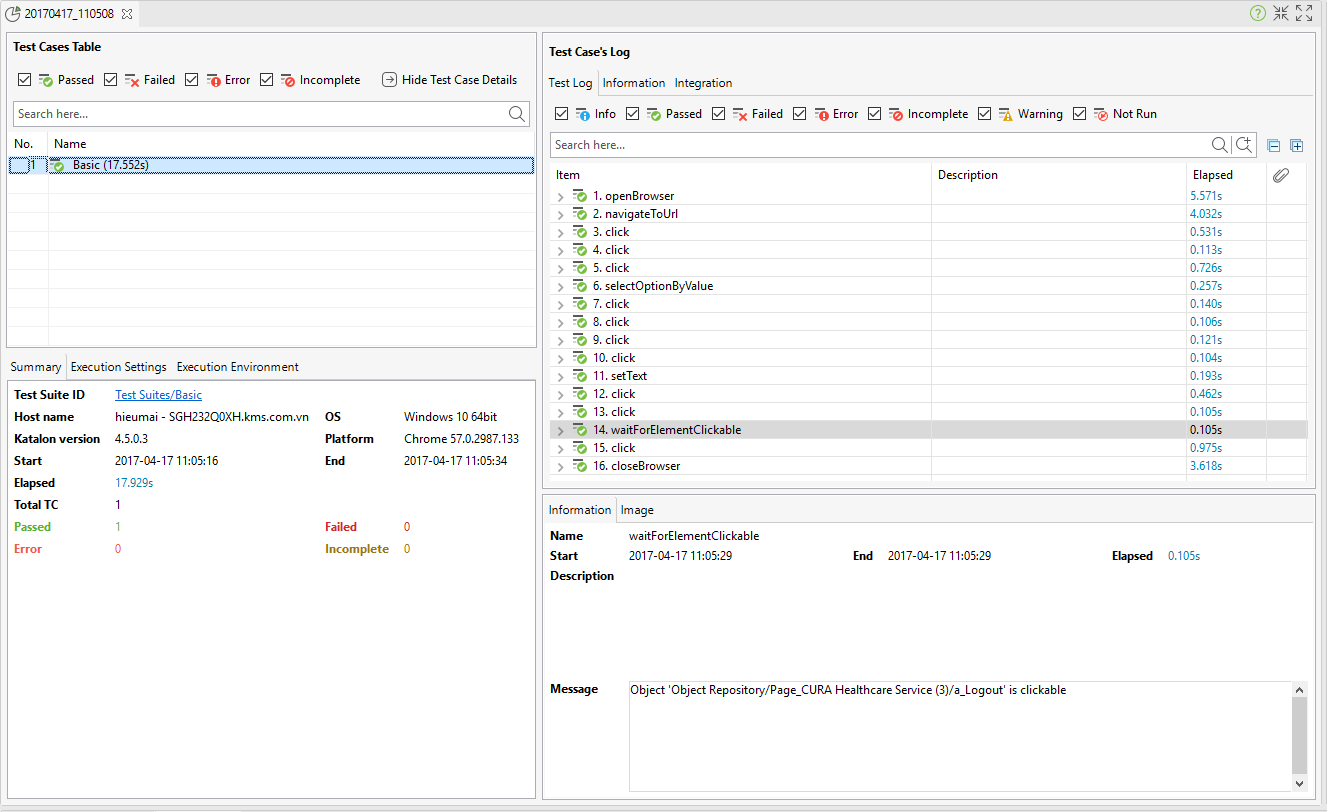Image resolution: width=1327 pixels, height=812 pixels.
Task: Switch to the Execution Settings tab
Action: click(118, 367)
